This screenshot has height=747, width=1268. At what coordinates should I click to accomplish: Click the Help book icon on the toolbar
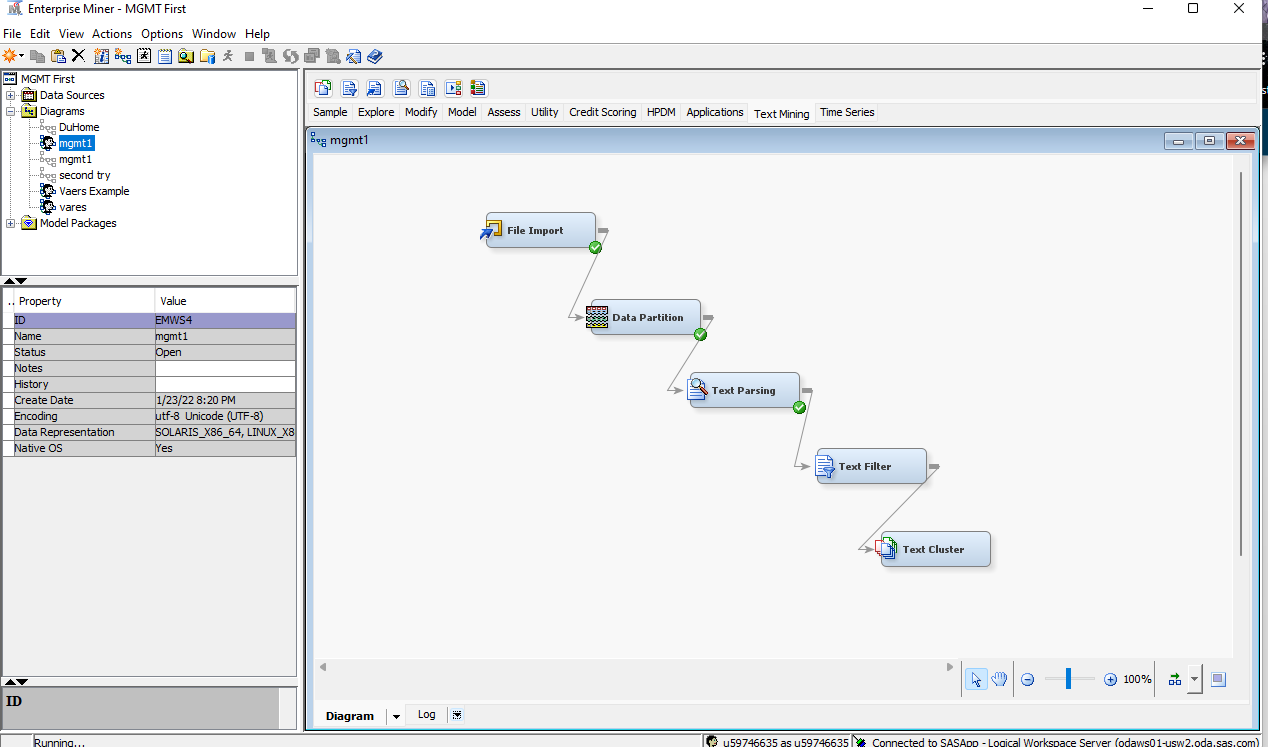375,57
